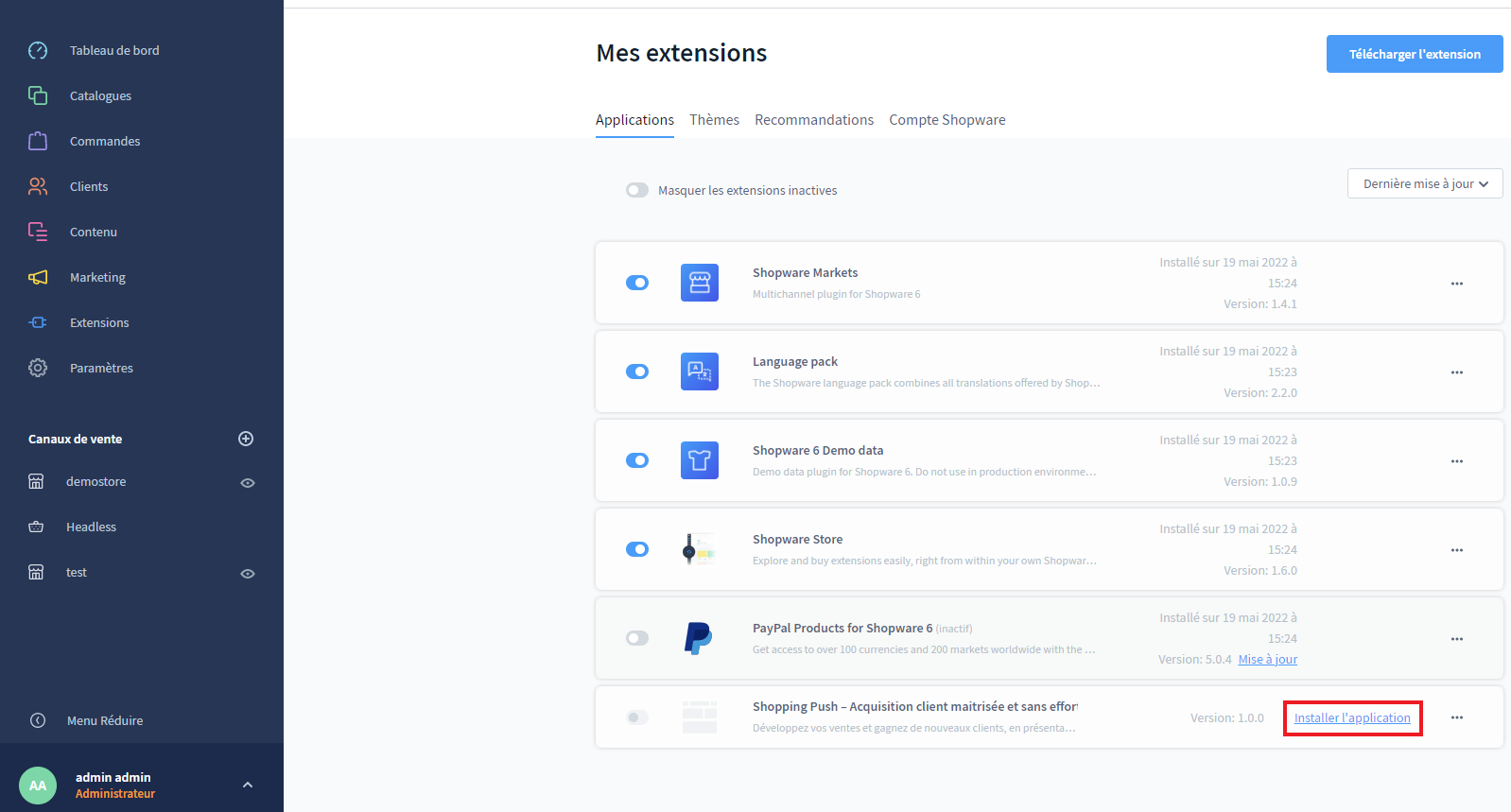Viewport: 1511px width, 812px height.
Task: Click the test storefront icon
Action: pyautogui.click(x=36, y=572)
